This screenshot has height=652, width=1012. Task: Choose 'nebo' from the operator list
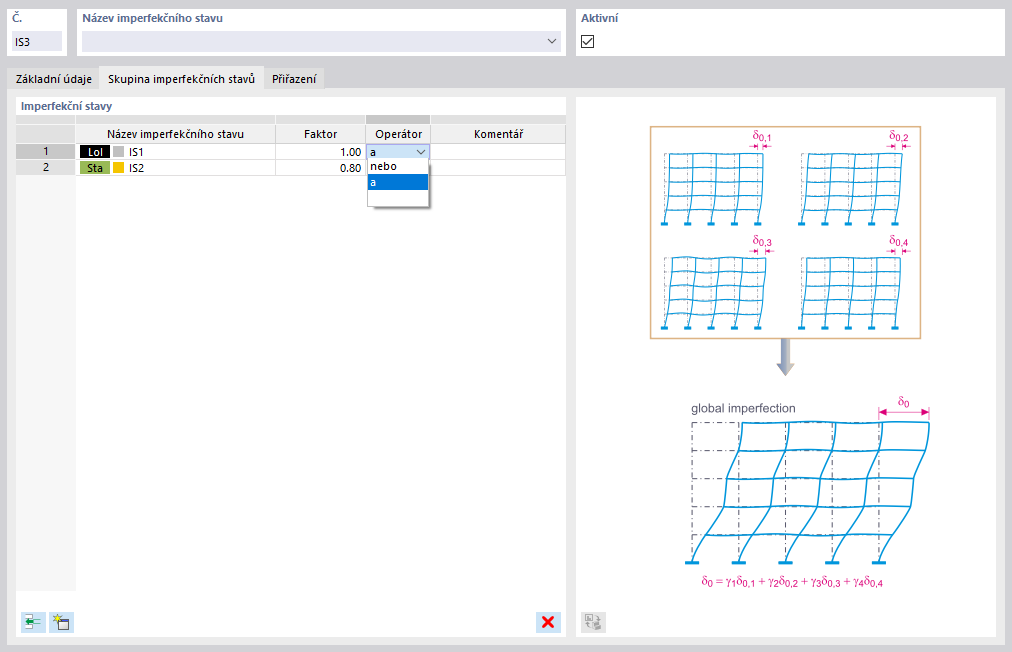pos(398,167)
